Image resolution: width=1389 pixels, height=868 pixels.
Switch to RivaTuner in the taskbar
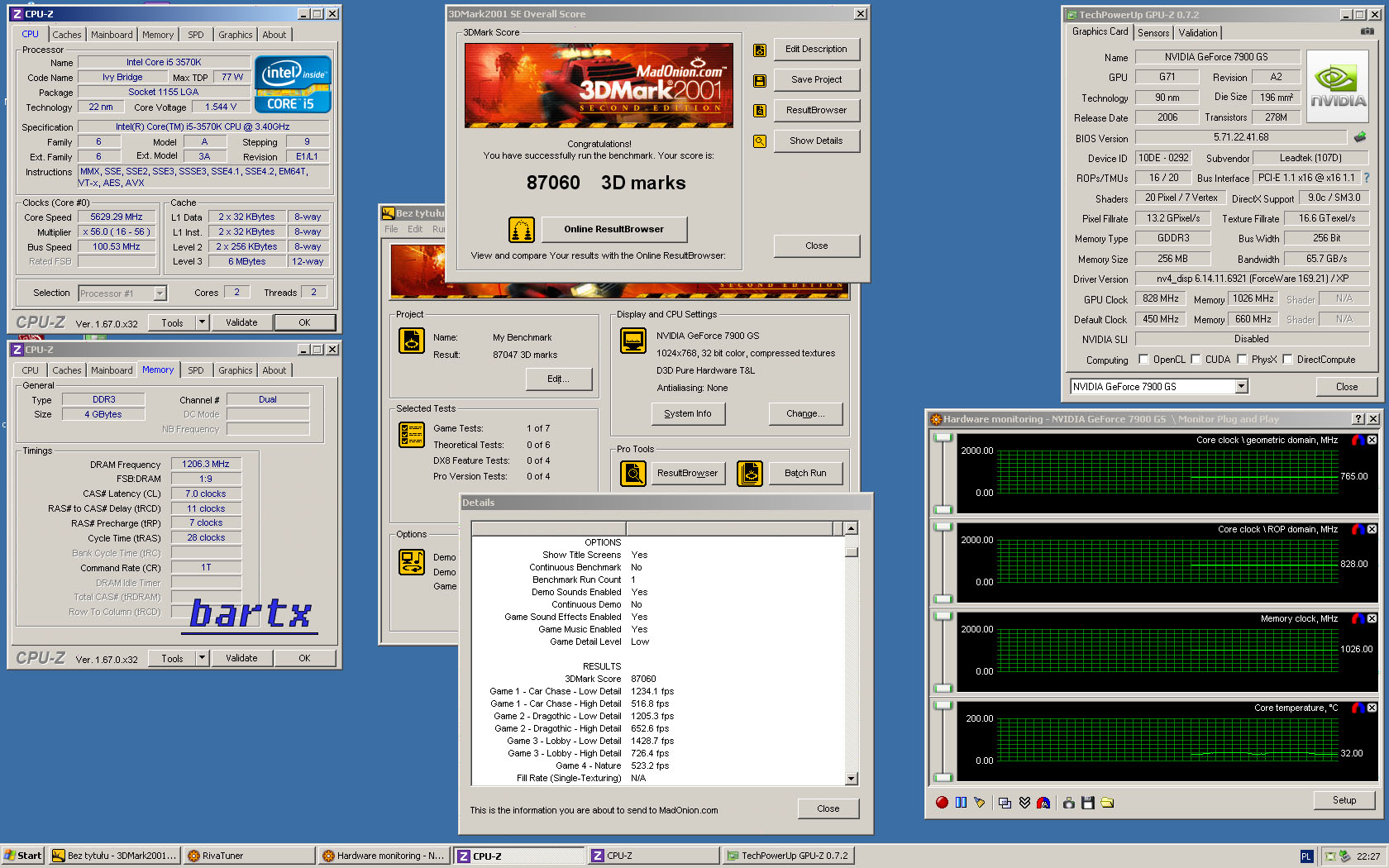point(249,856)
